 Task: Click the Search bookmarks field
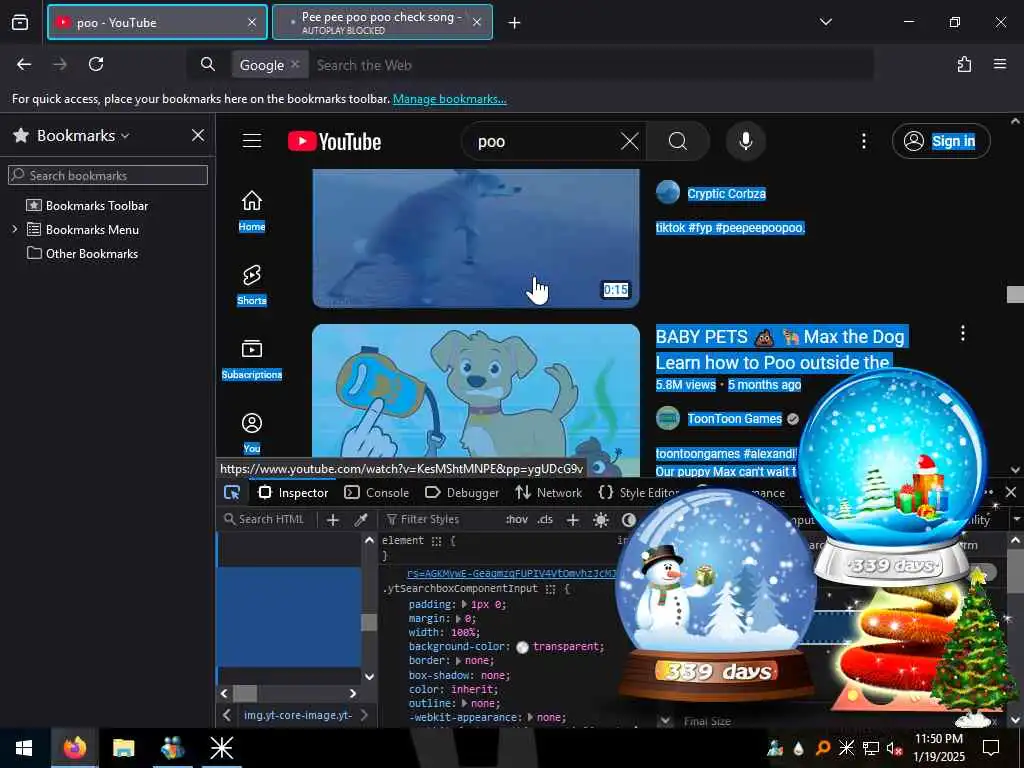point(108,175)
